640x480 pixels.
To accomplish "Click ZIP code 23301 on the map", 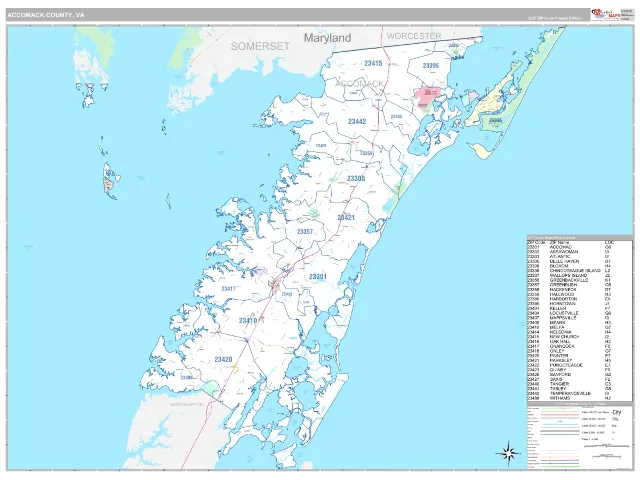I will point(318,277).
